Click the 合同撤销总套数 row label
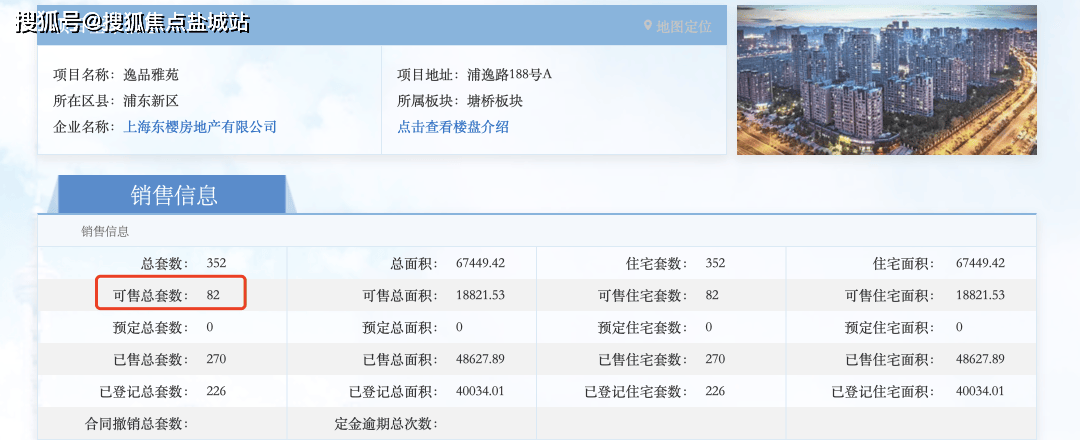This screenshot has width=1080, height=440. 136,424
